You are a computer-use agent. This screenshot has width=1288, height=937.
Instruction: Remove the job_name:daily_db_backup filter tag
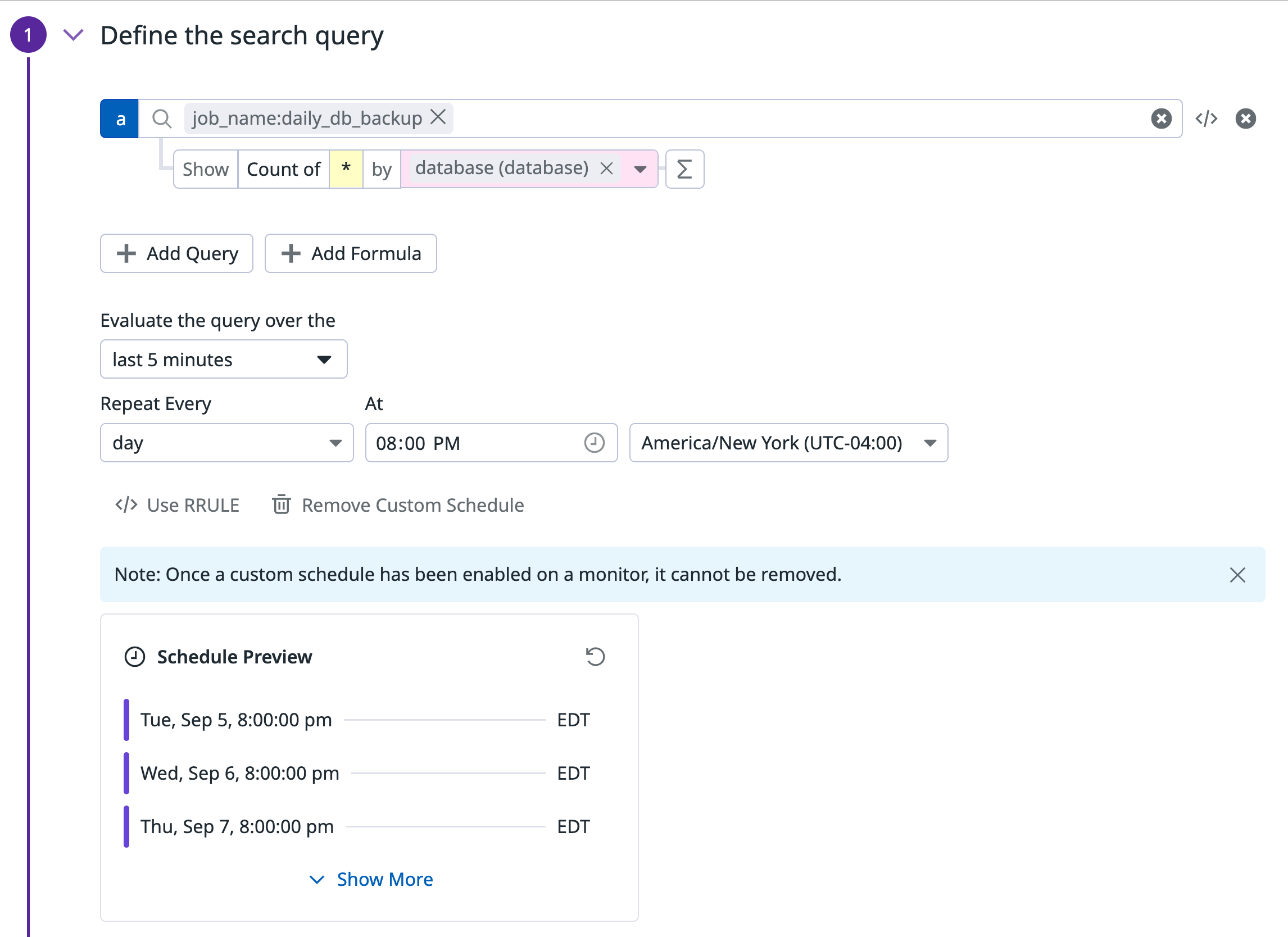click(x=438, y=117)
